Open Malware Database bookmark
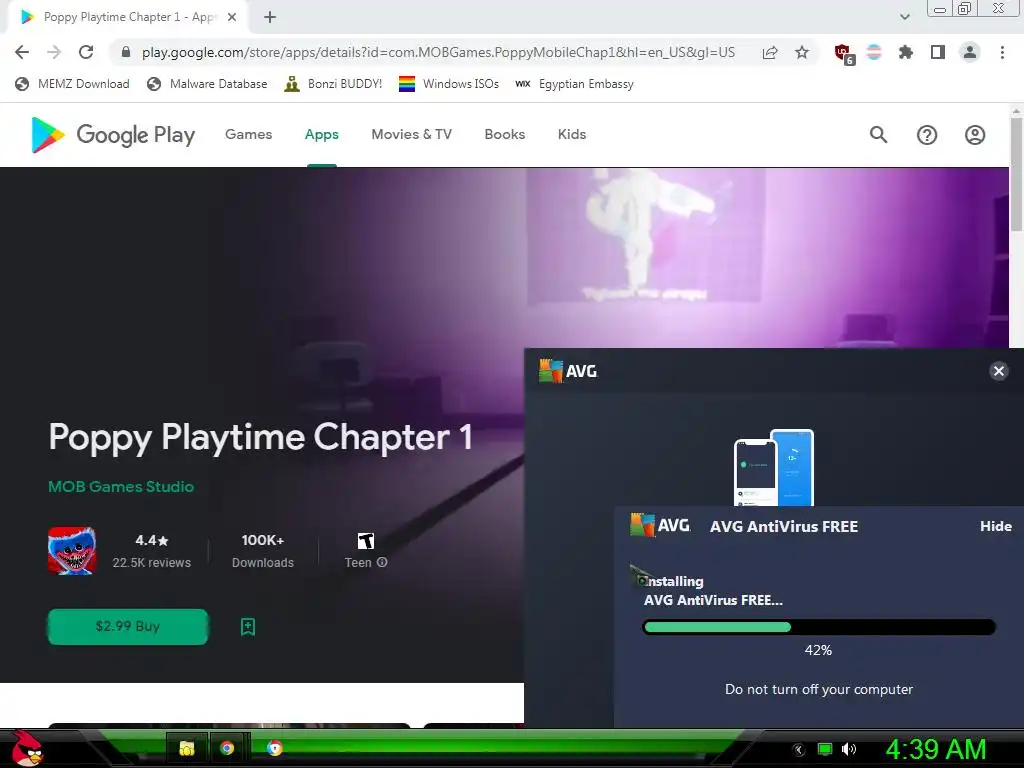1024x768 pixels. pos(207,84)
